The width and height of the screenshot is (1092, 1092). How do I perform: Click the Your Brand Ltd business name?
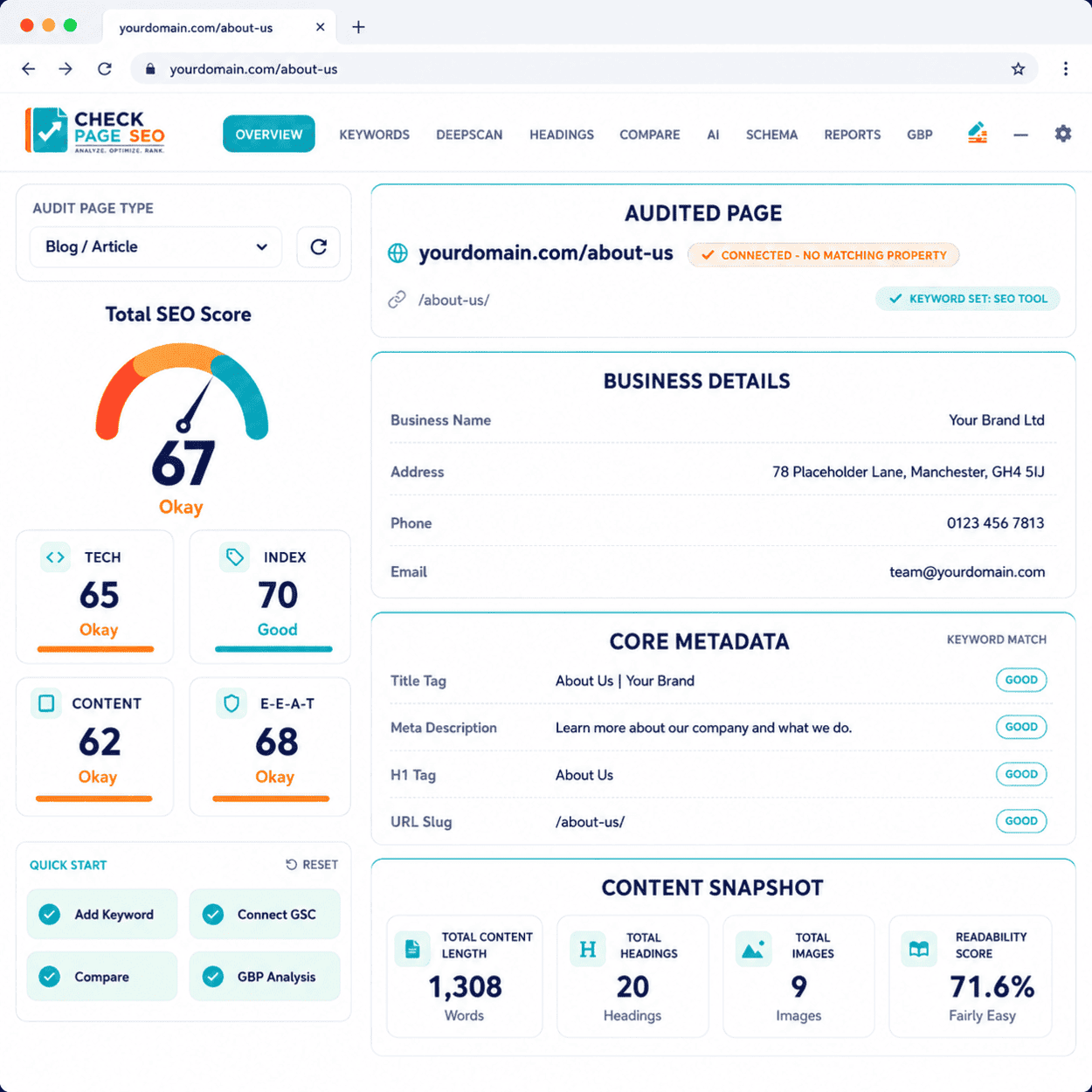[997, 420]
